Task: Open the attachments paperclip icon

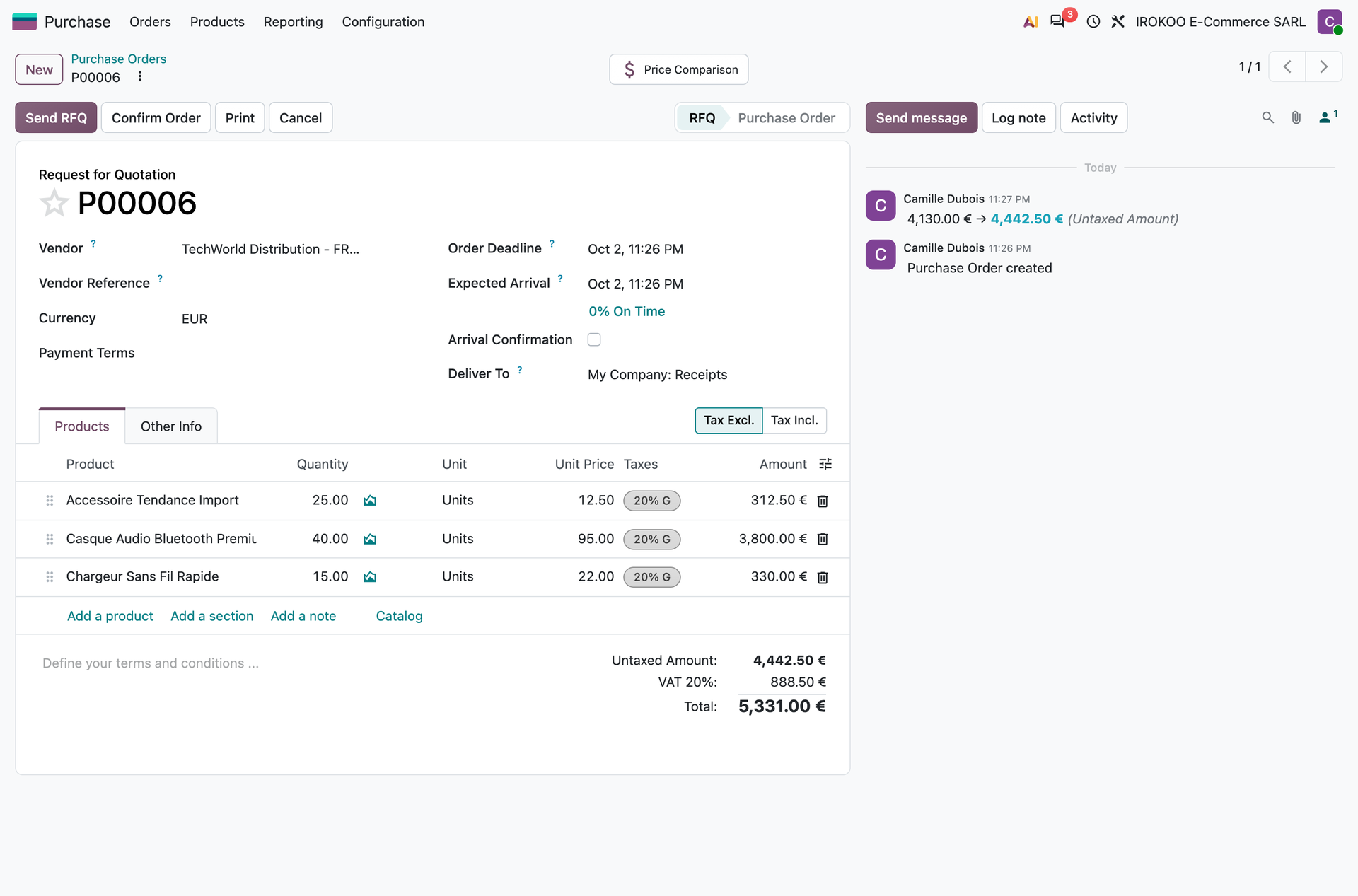Action: pos(1296,117)
